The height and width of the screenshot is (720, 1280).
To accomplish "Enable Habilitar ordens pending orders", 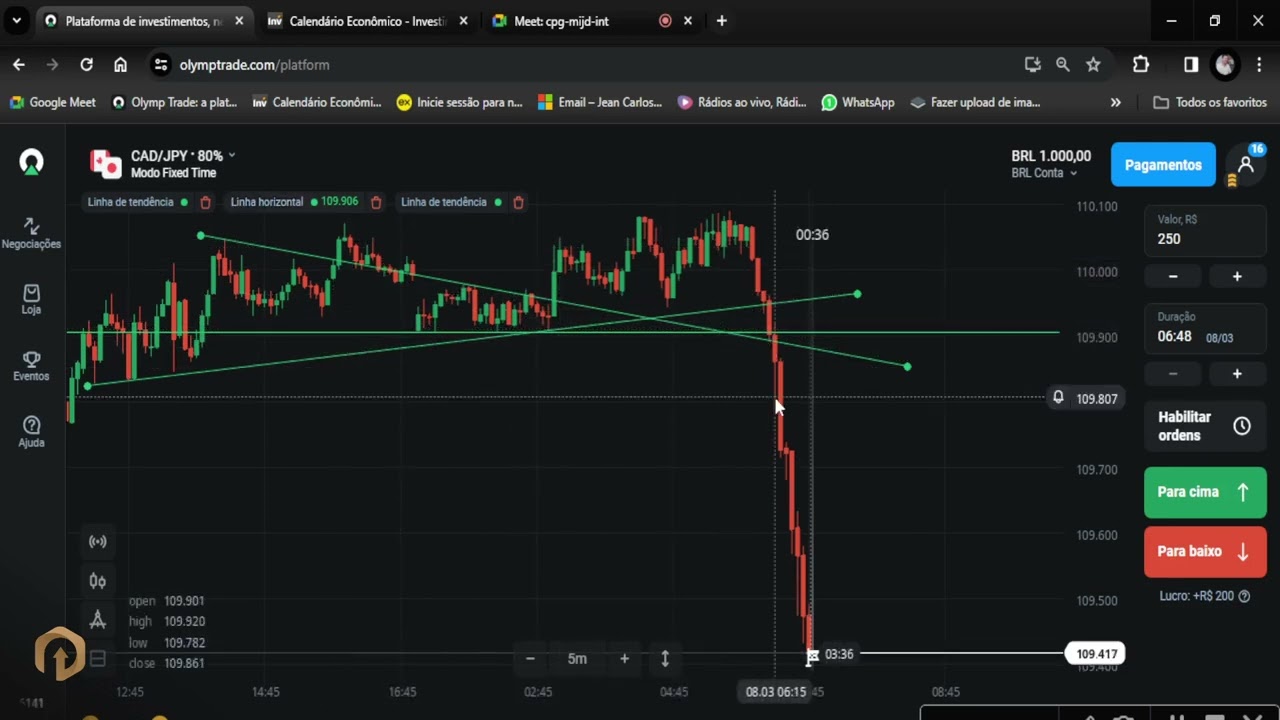I will coord(1204,426).
